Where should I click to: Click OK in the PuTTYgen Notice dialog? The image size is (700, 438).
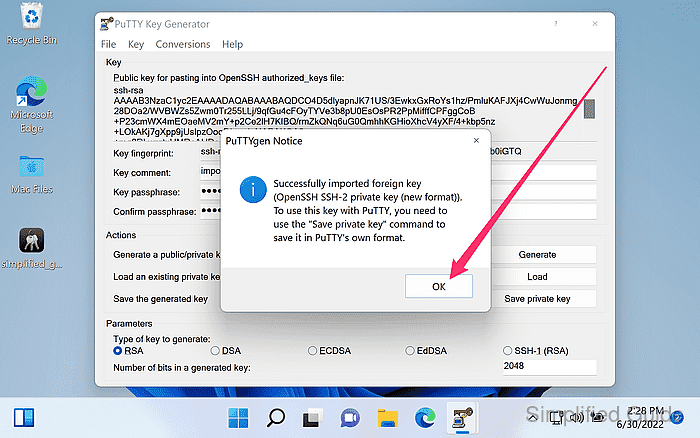click(438, 286)
